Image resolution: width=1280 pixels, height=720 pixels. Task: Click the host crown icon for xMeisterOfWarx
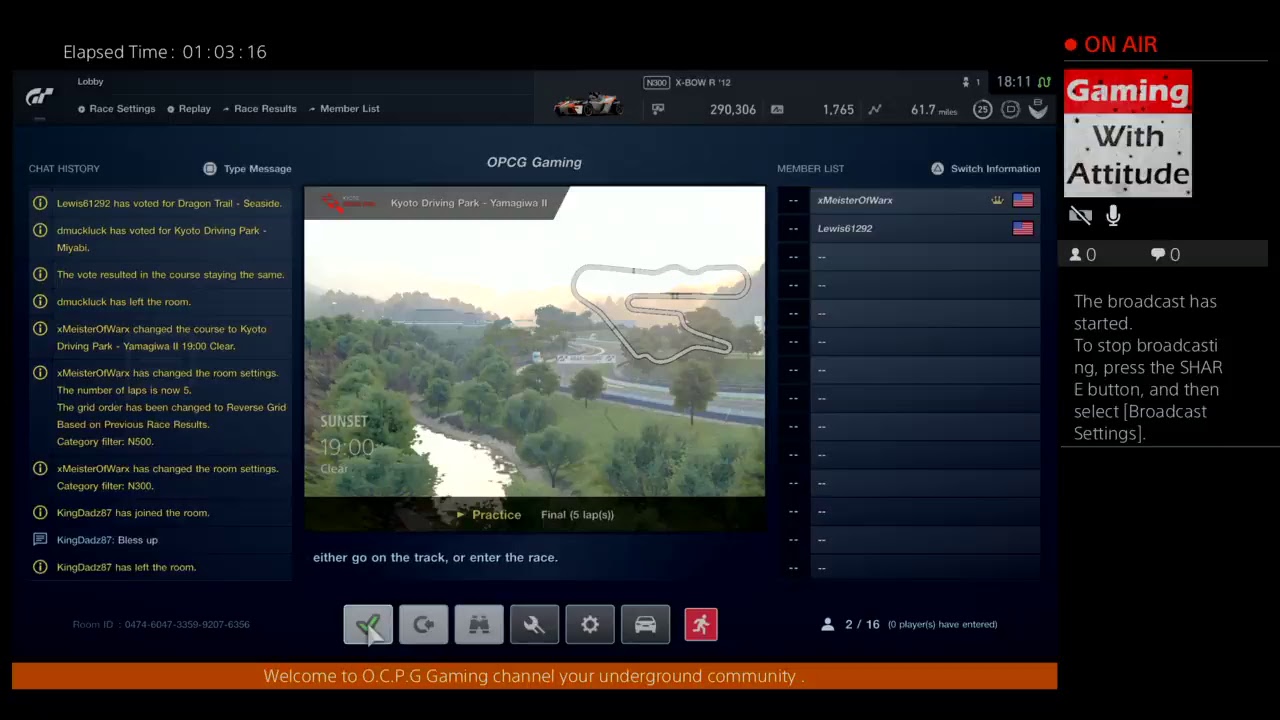pyautogui.click(x=997, y=200)
